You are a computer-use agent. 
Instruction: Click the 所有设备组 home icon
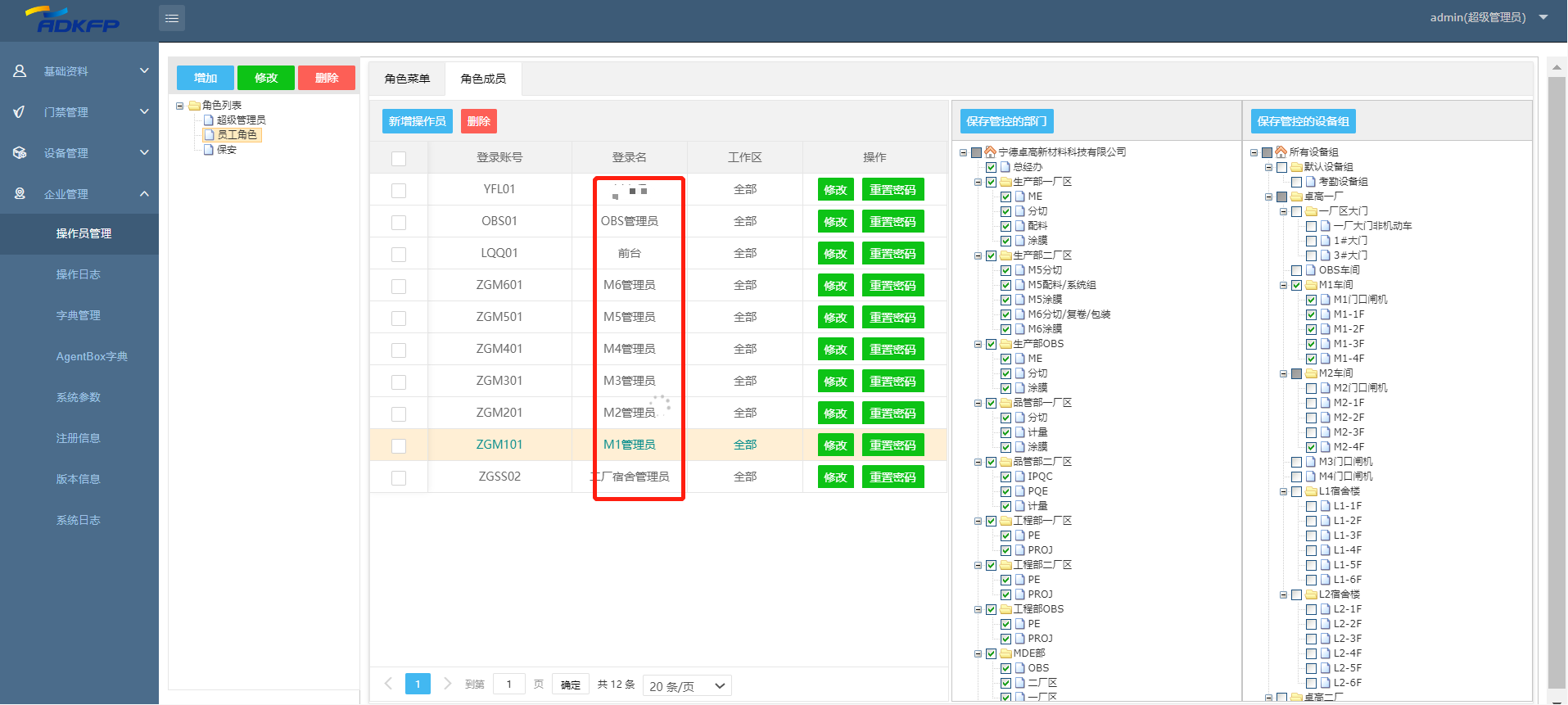tap(1281, 152)
